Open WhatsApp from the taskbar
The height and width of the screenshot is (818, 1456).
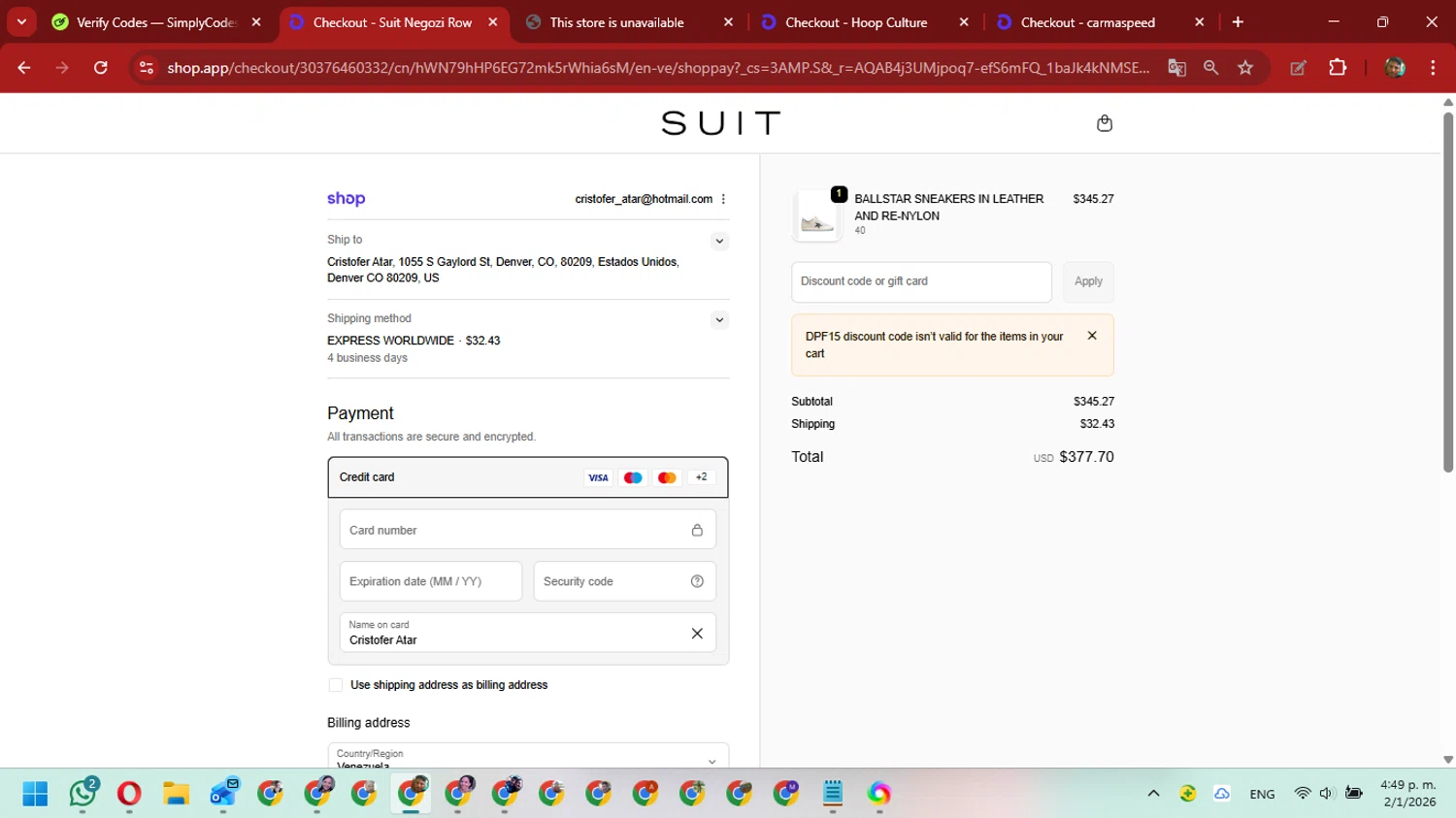pyautogui.click(x=83, y=794)
